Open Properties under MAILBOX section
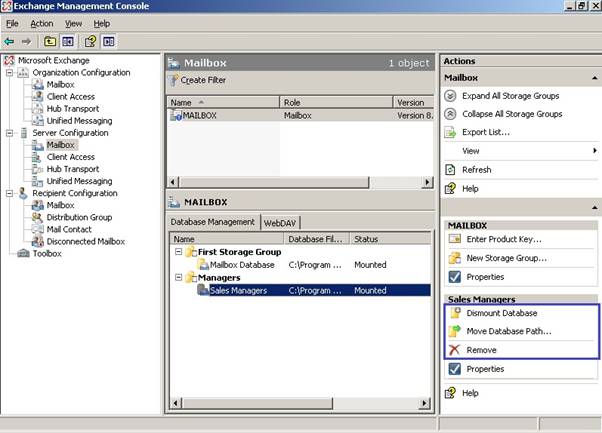 (485, 277)
